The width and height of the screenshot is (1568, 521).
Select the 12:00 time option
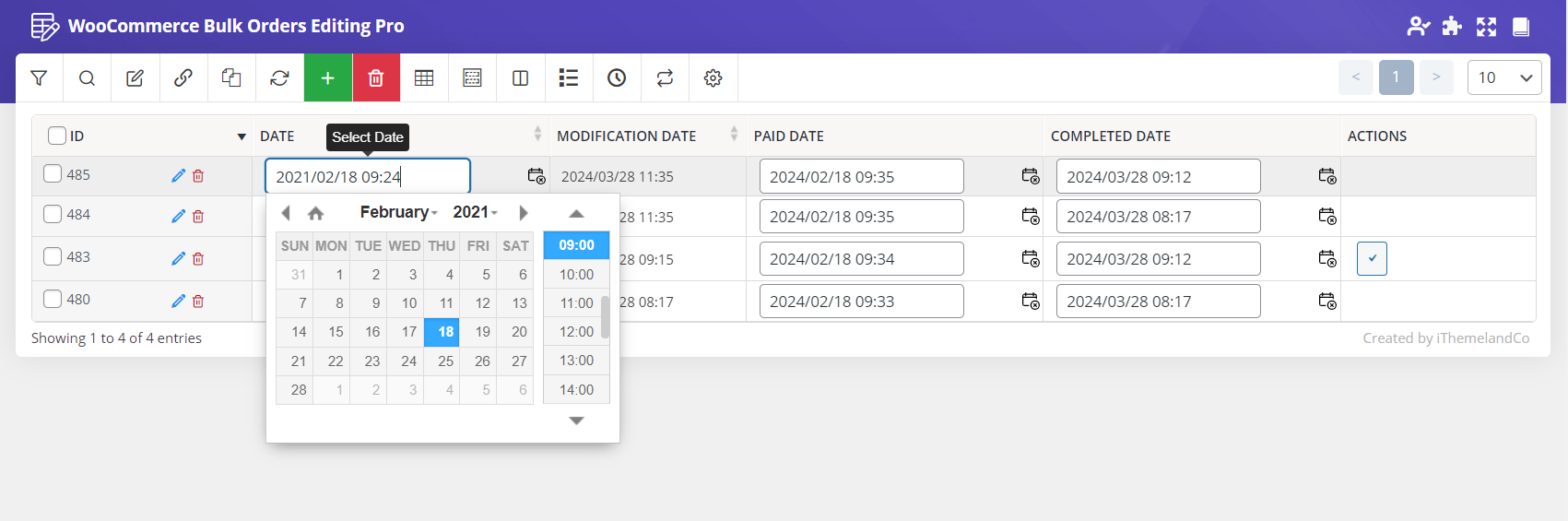click(x=576, y=332)
